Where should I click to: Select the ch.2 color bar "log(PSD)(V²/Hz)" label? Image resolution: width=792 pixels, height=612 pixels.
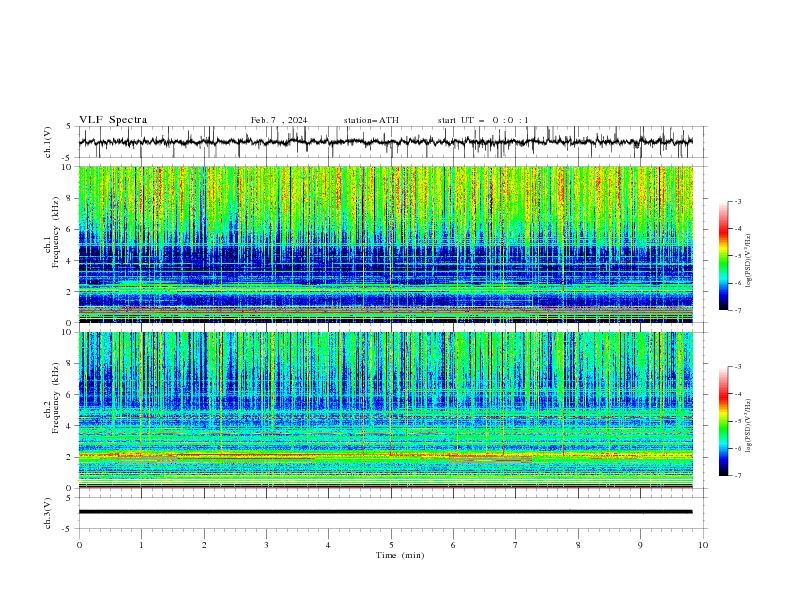(x=748, y=426)
